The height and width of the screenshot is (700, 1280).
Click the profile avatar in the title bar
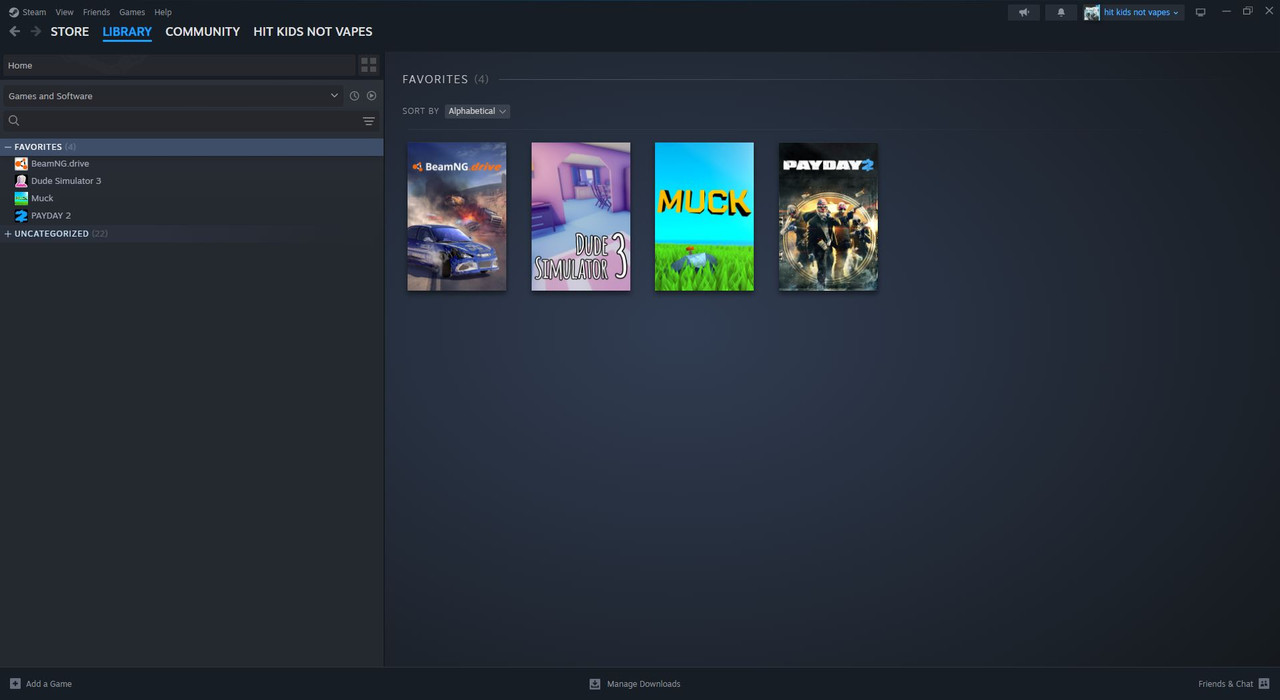pos(1092,12)
